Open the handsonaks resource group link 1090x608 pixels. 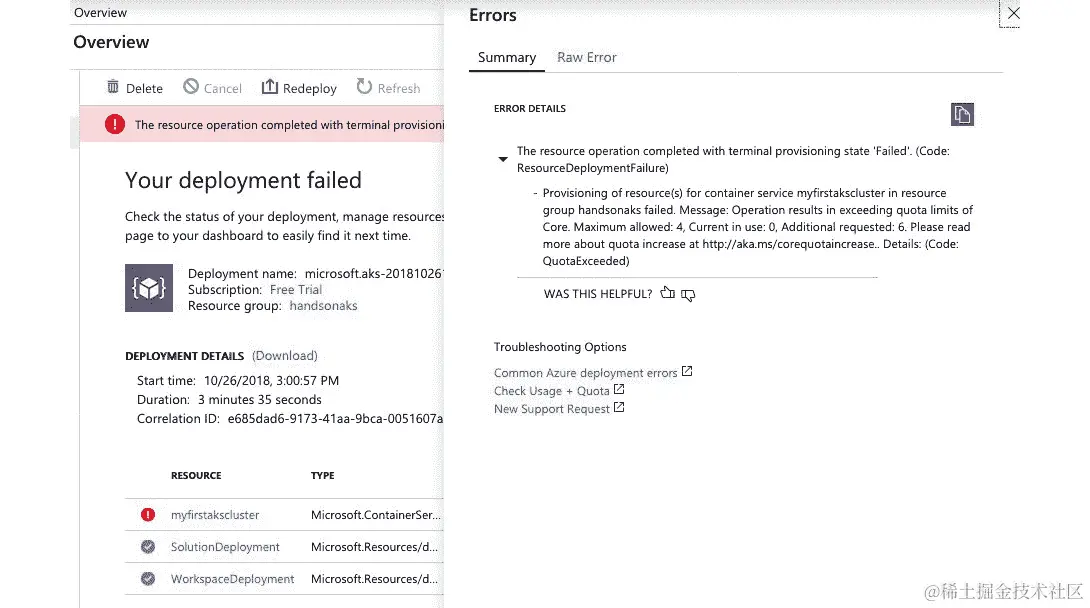[x=323, y=306]
